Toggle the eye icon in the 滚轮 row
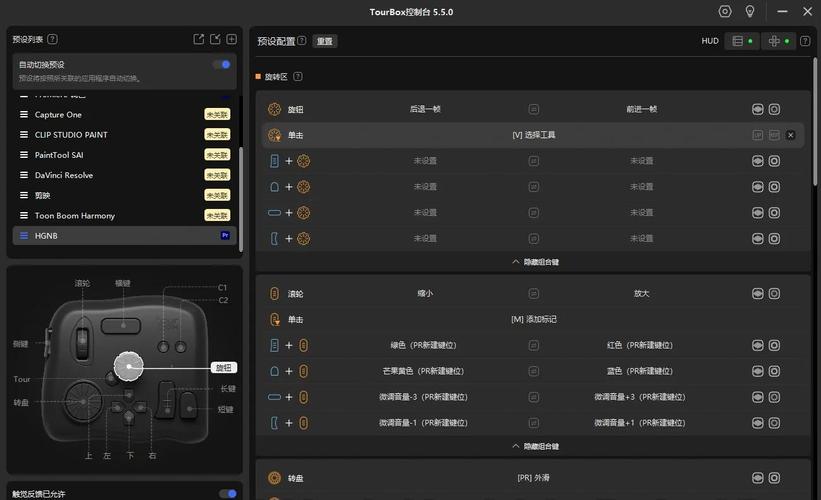 tap(758, 294)
